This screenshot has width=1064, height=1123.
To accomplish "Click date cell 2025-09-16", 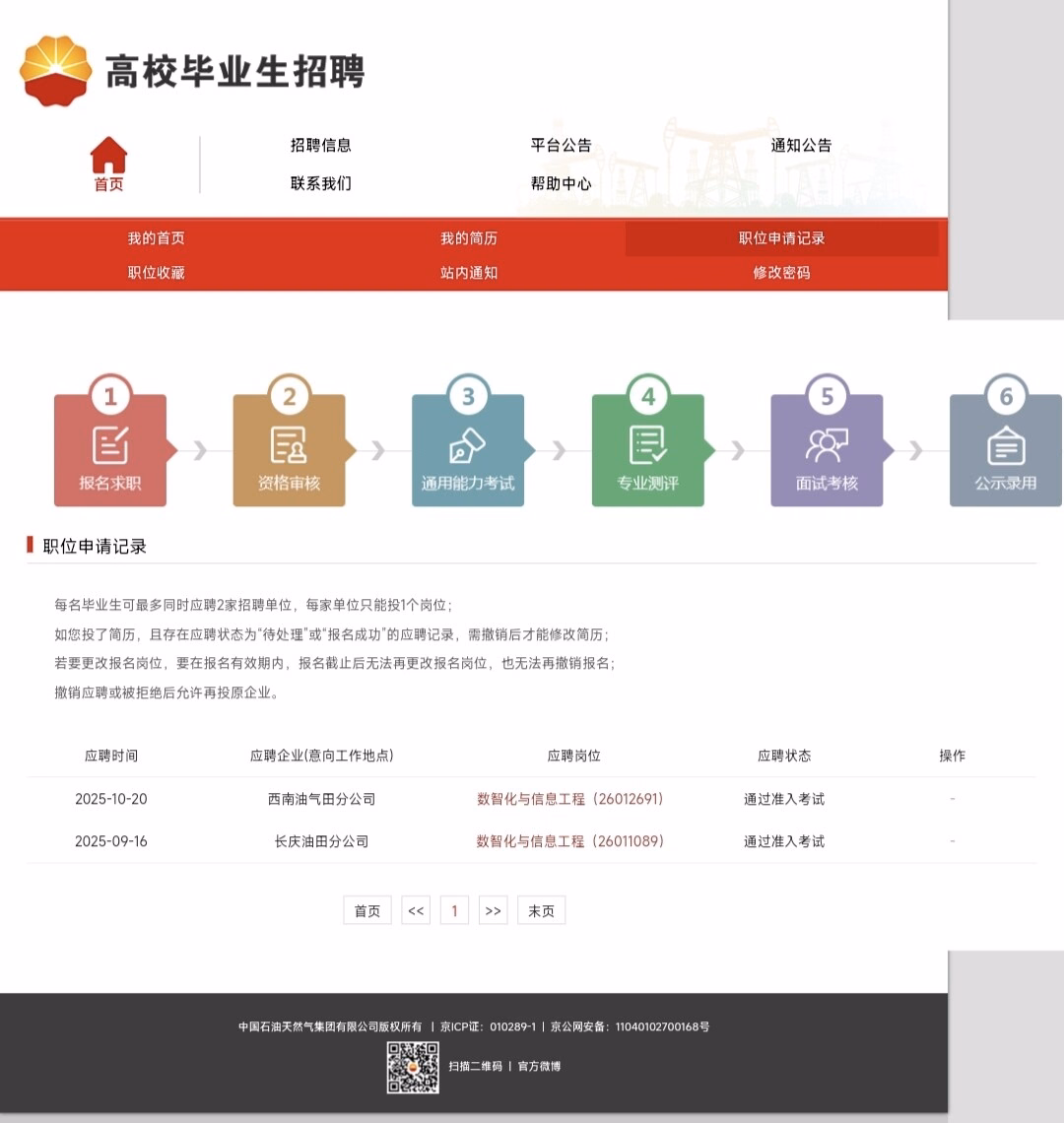I will pyautogui.click(x=111, y=841).
